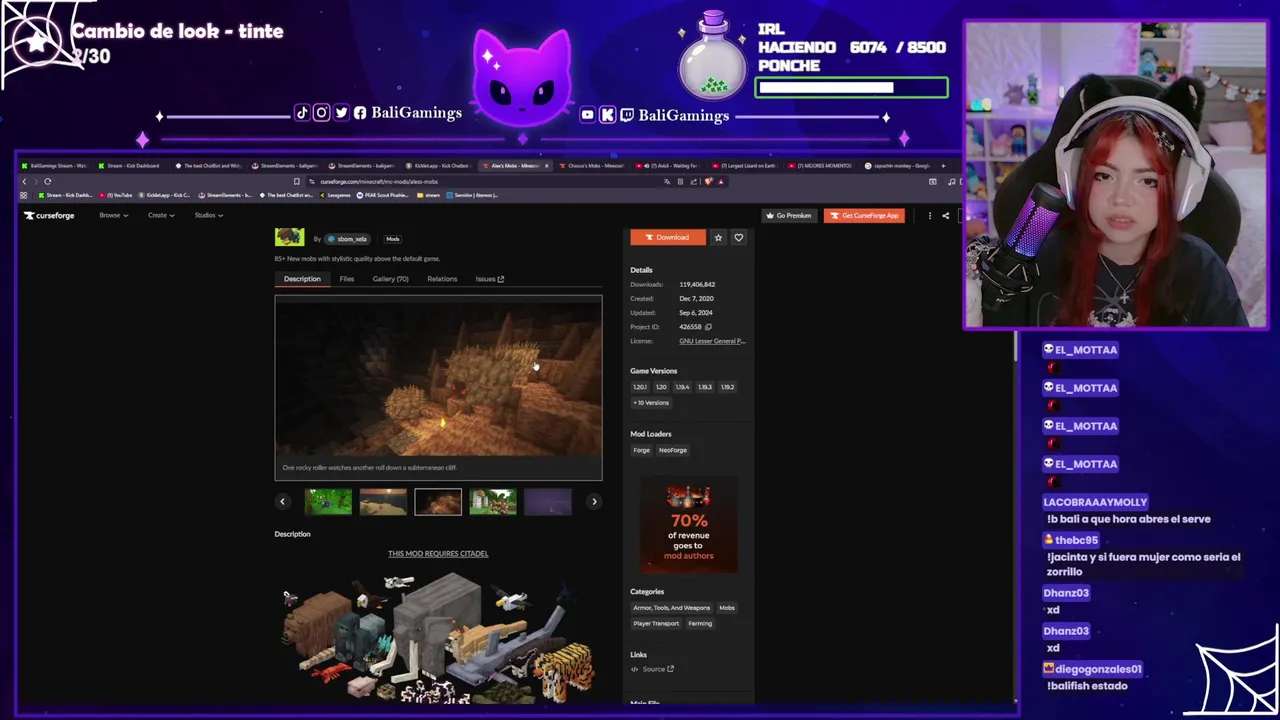The width and height of the screenshot is (1280, 720).
Task: Click the bookmark icon in address bar
Action: click(296, 182)
